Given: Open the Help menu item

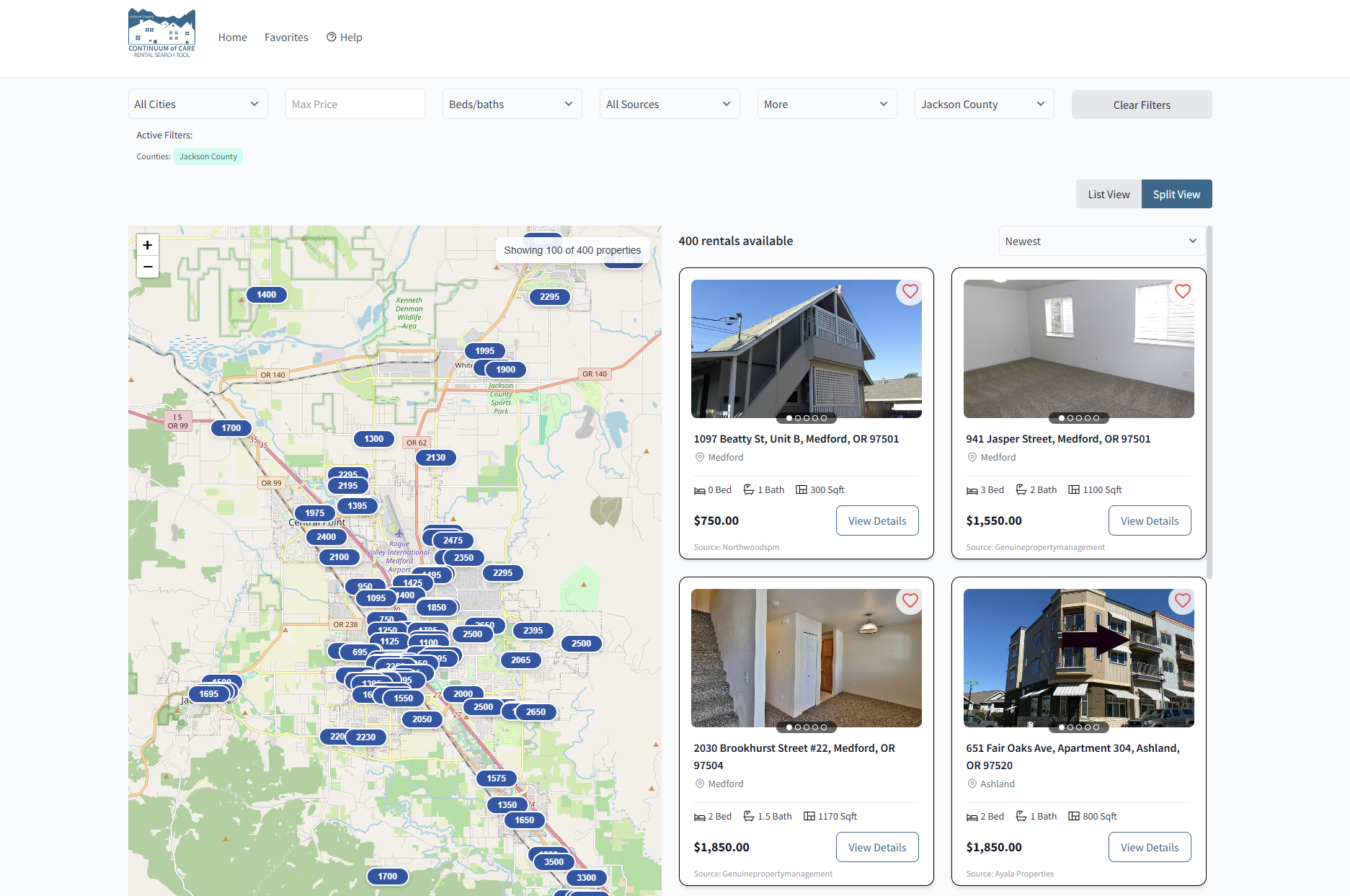Looking at the screenshot, I should 345,37.
